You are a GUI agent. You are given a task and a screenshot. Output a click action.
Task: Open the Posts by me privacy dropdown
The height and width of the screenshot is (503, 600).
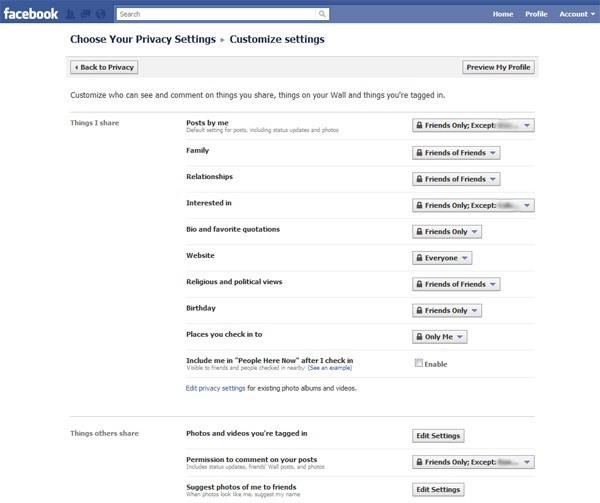(473, 126)
